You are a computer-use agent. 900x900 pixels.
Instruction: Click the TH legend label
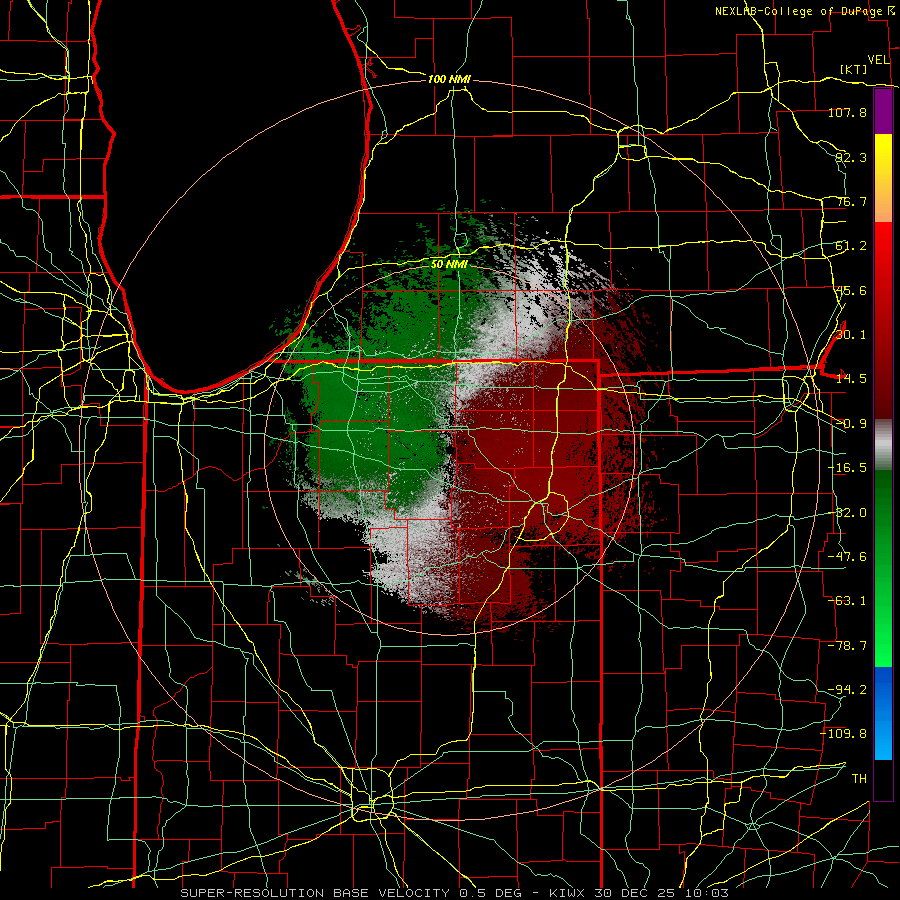859,779
